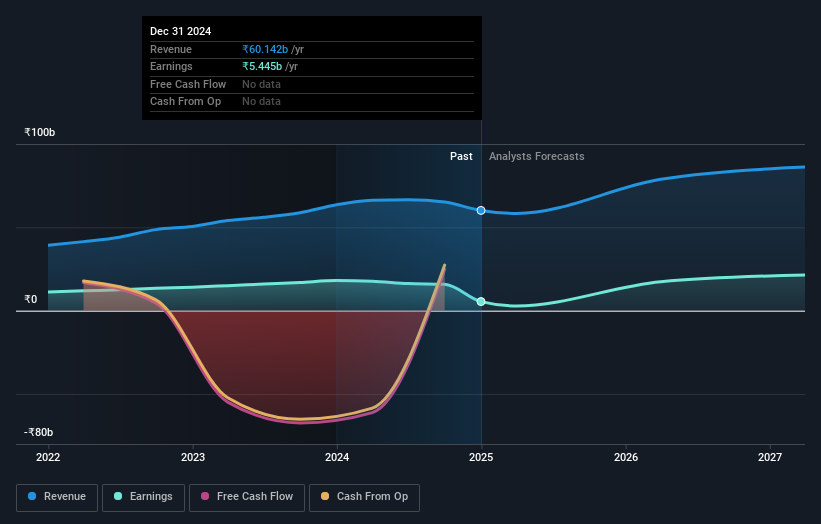This screenshot has height=524, width=821.
Task: Click the Cash From Op tooltip row label
Action: (x=185, y=102)
